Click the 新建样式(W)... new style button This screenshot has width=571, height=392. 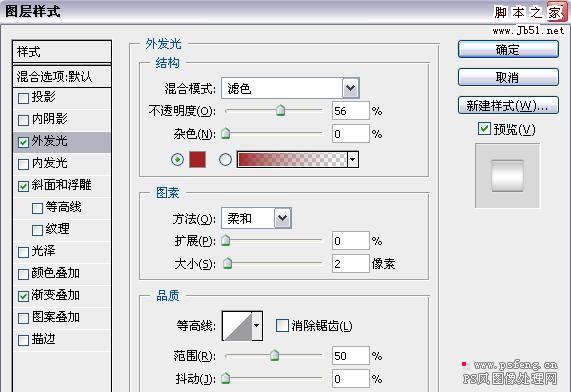click(x=508, y=105)
